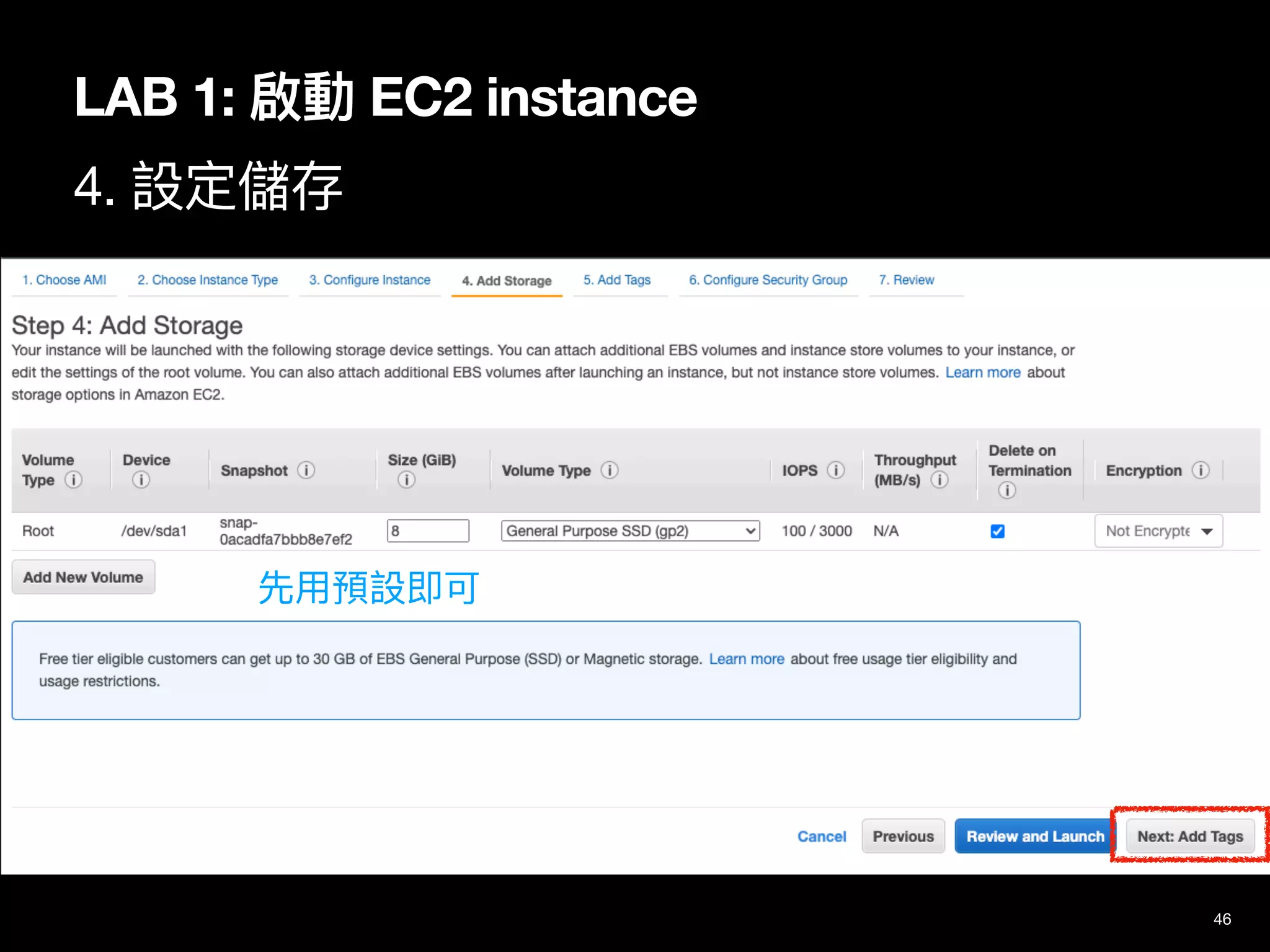1270x952 pixels.
Task: Open Snapshot column info icon
Action: click(306, 470)
